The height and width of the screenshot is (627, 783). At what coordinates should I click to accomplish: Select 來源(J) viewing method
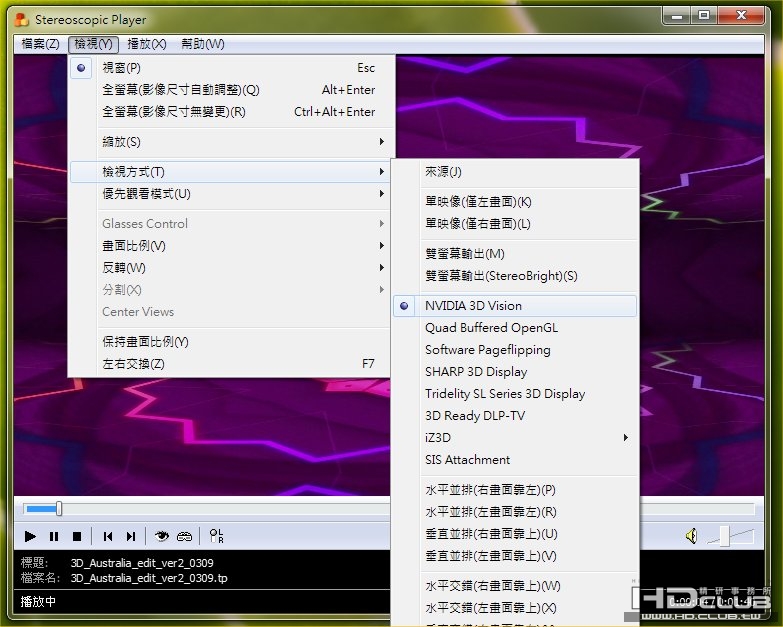[x=515, y=172]
